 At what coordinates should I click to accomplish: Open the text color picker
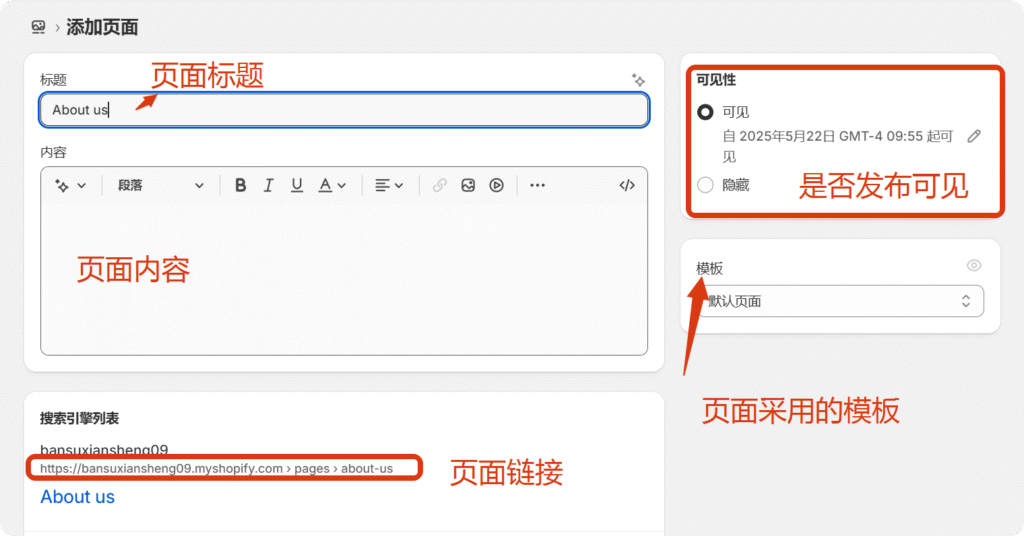pos(331,185)
